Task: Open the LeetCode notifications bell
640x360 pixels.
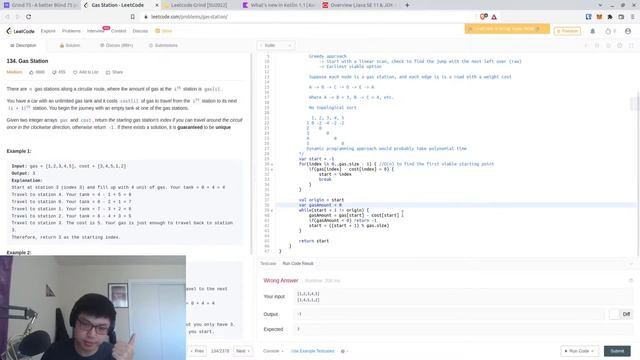Action: (593, 31)
